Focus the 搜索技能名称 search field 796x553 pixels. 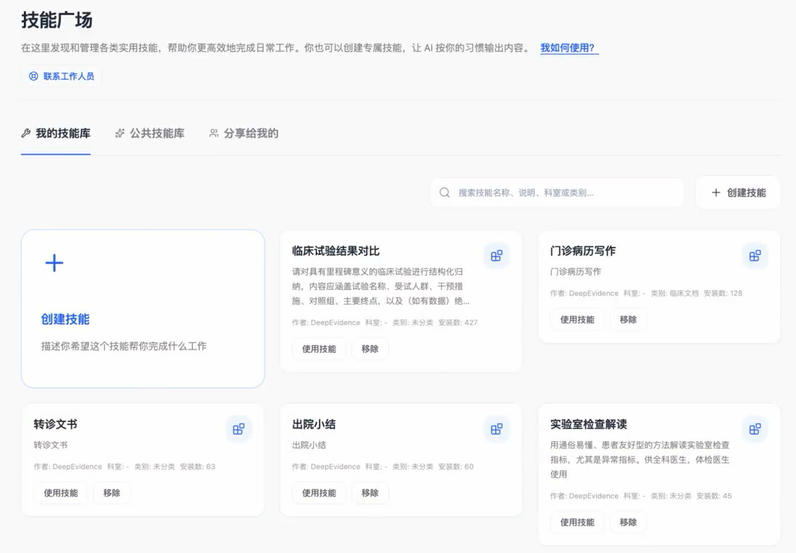click(x=565, y=193)
